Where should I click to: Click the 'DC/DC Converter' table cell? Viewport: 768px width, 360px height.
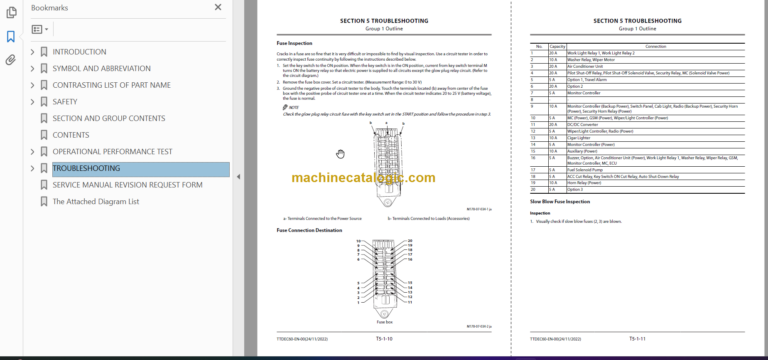point(655,125)
